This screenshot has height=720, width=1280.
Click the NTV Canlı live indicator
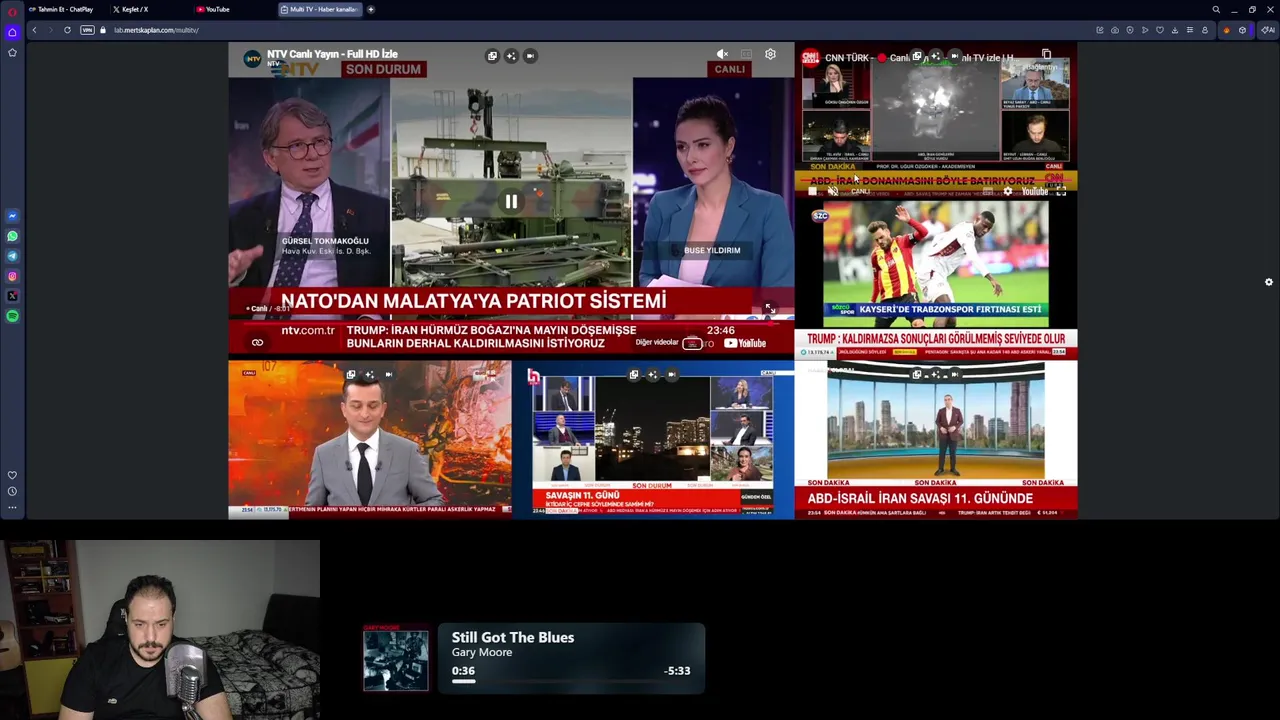pos(259,308)
